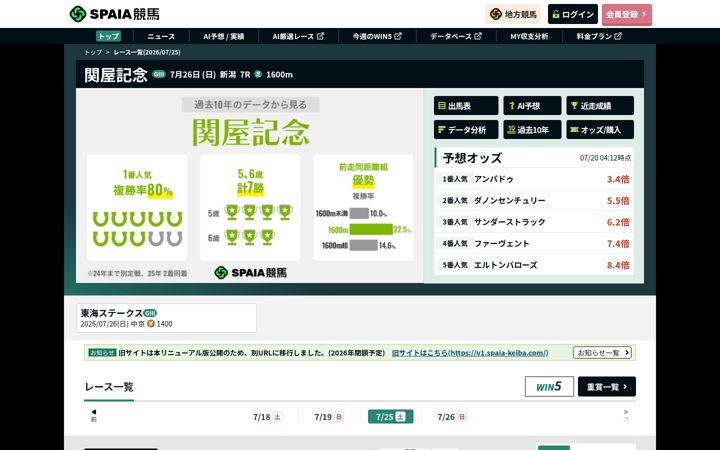Open the 料金プラン menu item
Image resolution: width=720 pixels, height=450 pixels.
point(599,36)
